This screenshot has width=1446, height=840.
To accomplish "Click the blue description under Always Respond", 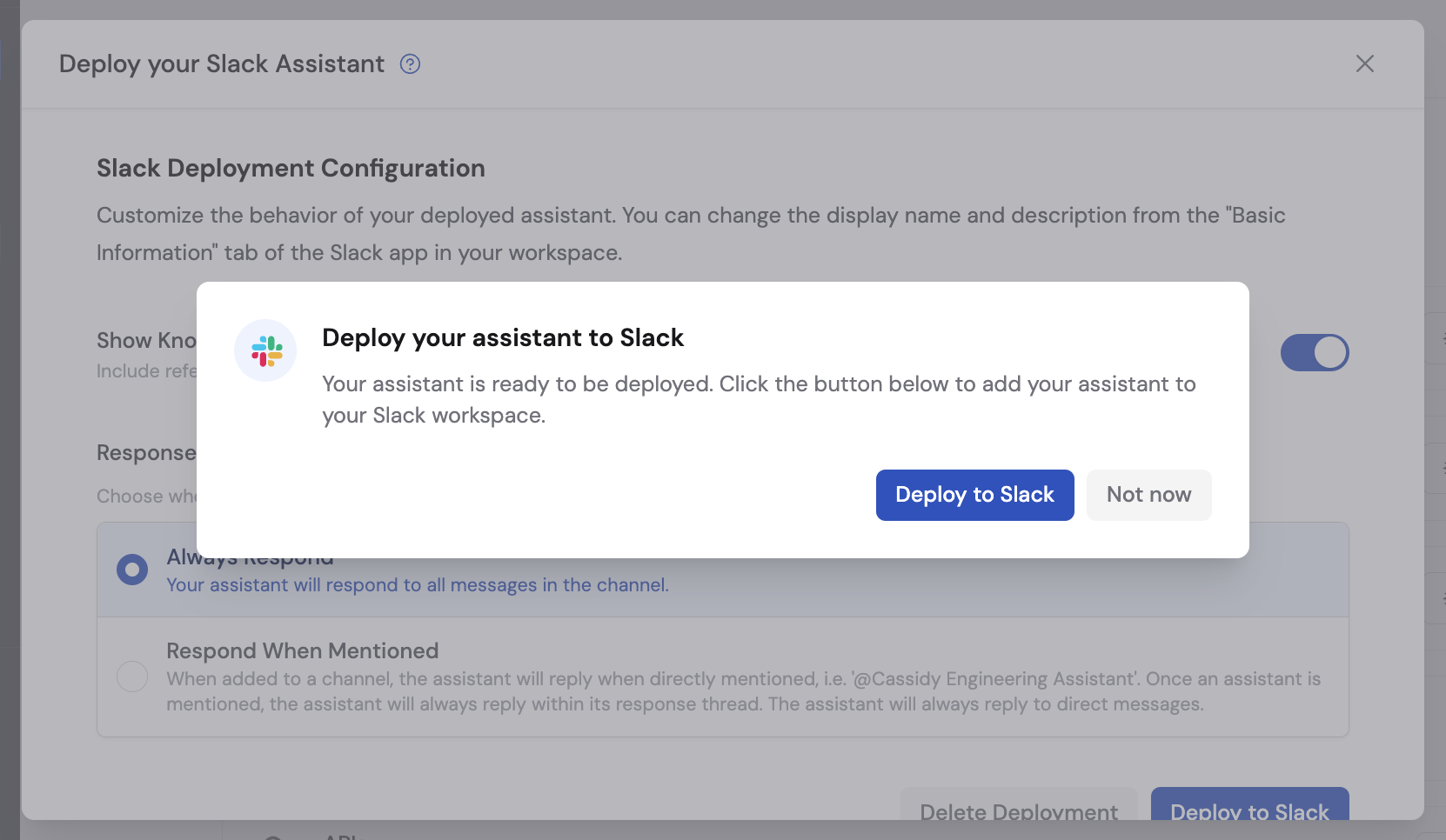I will 417,585.
